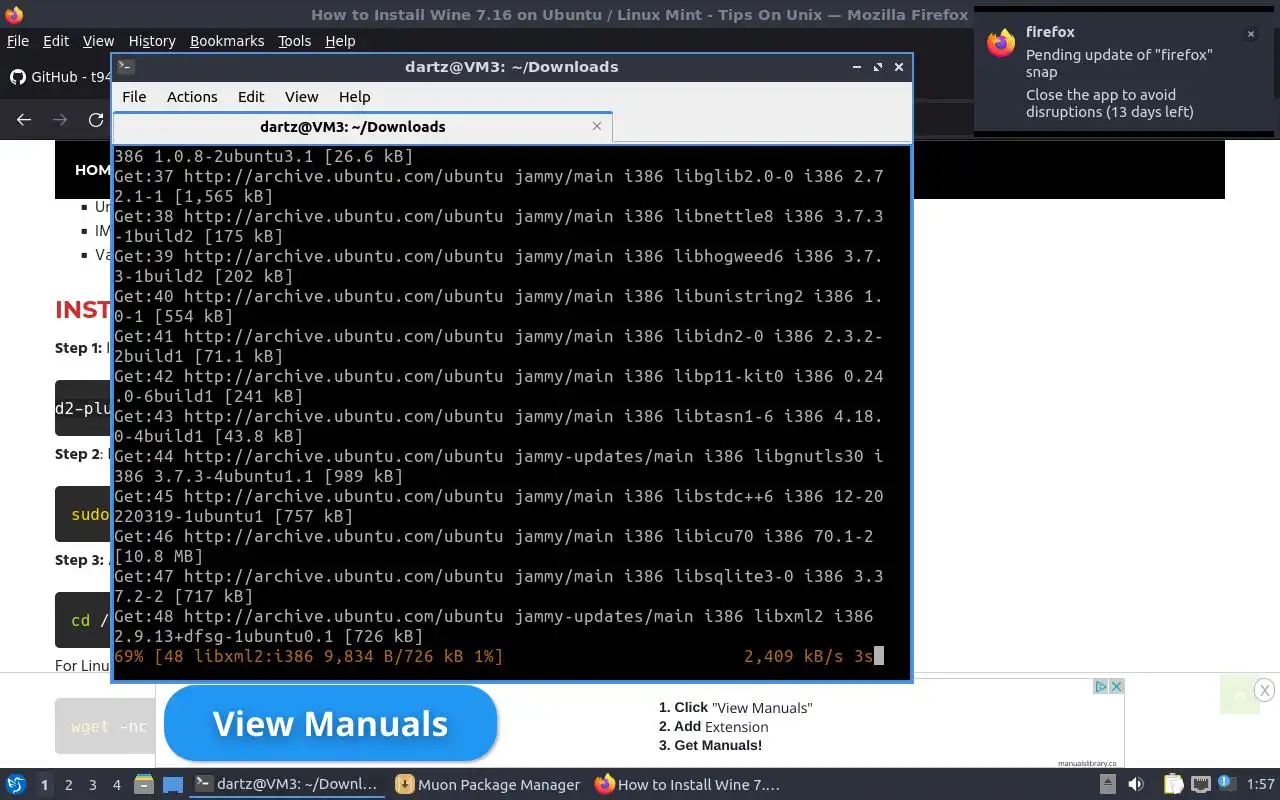Image resolution: width=1280 pixels, height=800 pixels.
Task: Open Firefox Edit menu
Action: [x=56, y=41]
